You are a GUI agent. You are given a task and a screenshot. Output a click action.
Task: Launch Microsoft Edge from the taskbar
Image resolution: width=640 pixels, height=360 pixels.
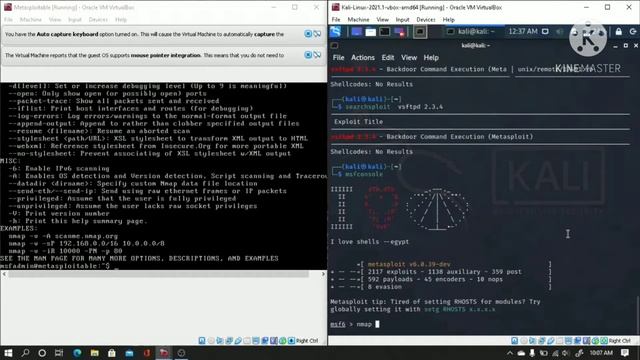[x=77, y=353]
